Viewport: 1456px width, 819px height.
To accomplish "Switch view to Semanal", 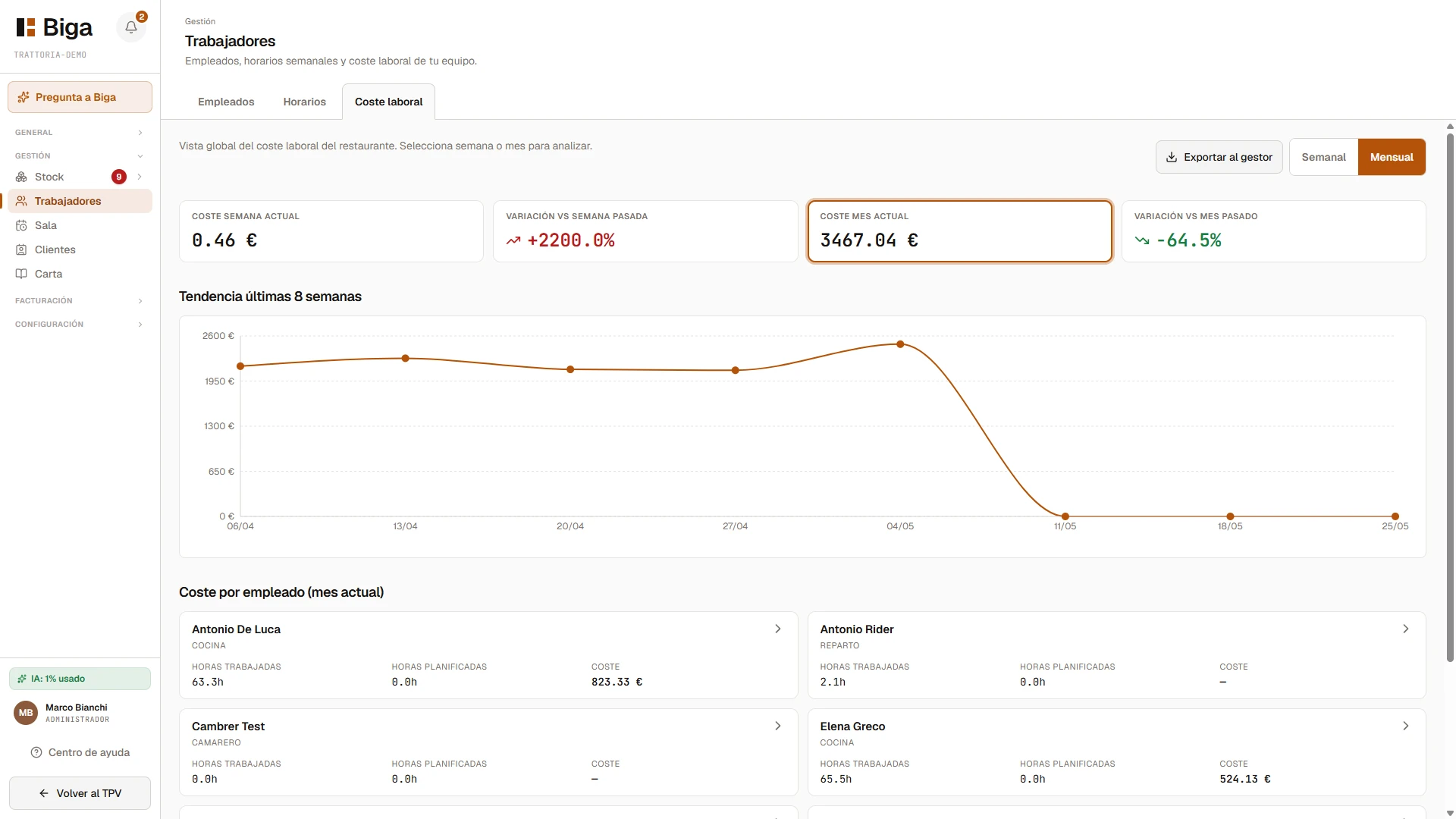I will (1323, 157).
